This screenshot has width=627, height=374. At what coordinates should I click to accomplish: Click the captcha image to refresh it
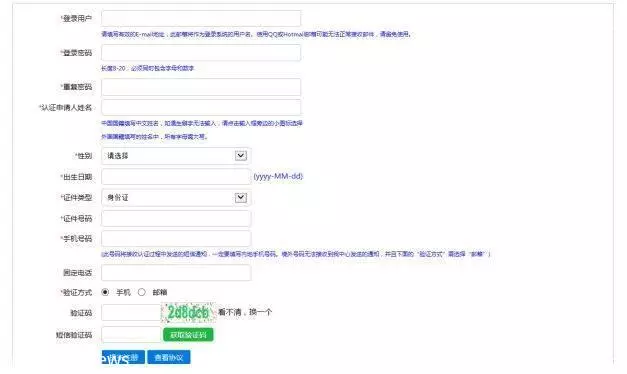coord(188,312)
